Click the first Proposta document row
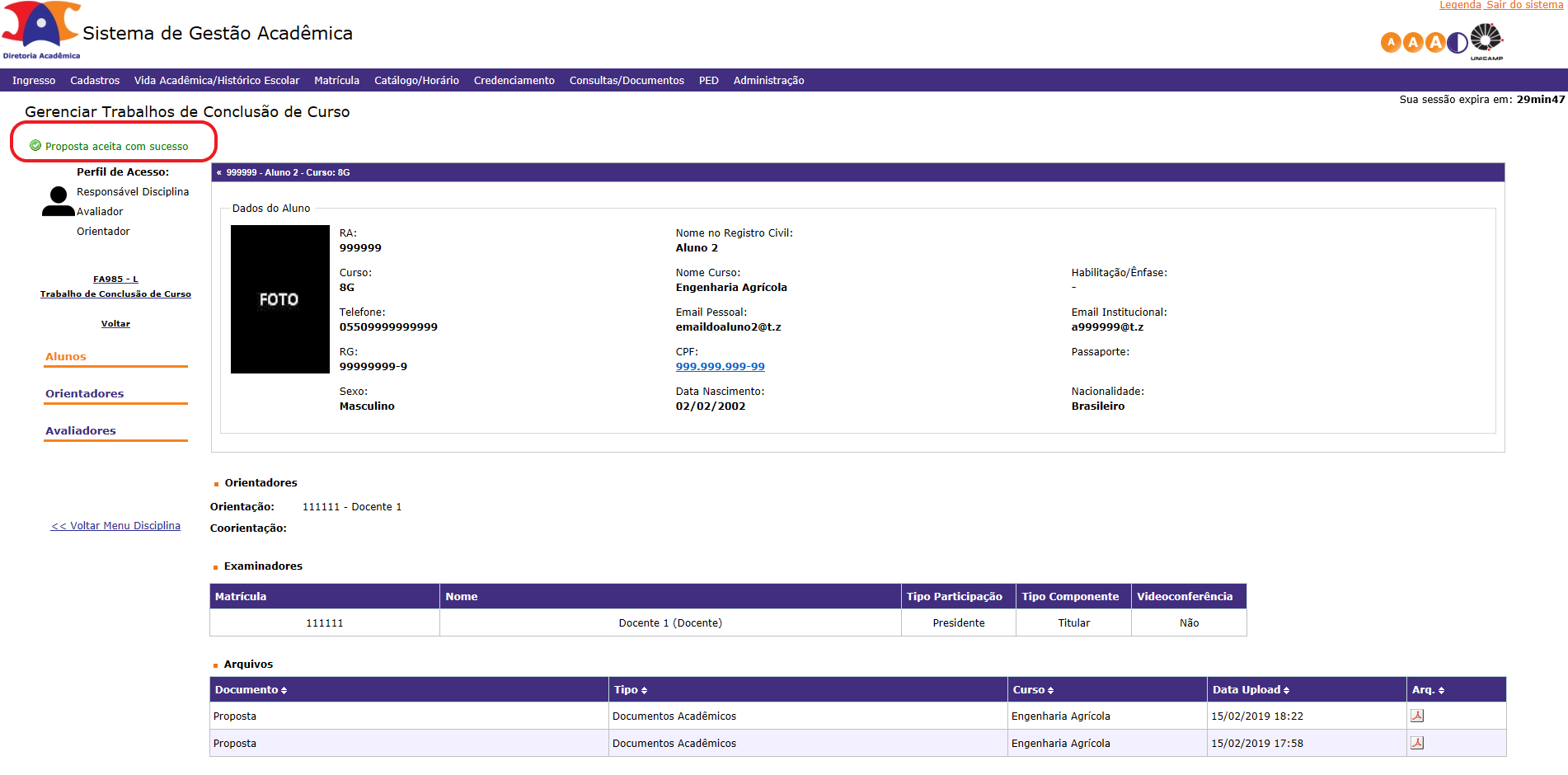1568x775 pixels. pyautogui.click(x=857, y=716)
